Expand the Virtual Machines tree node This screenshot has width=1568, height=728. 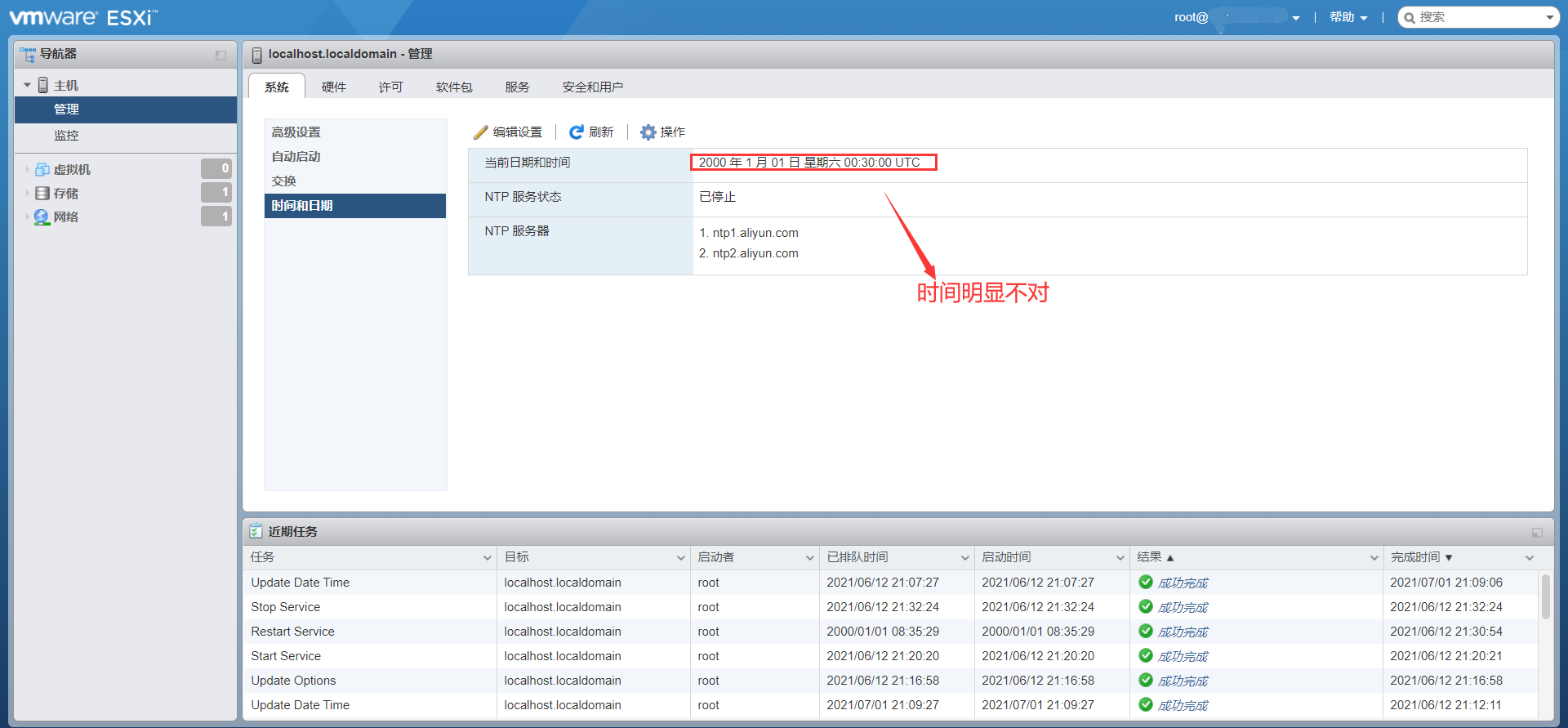[x=27, y=170]
